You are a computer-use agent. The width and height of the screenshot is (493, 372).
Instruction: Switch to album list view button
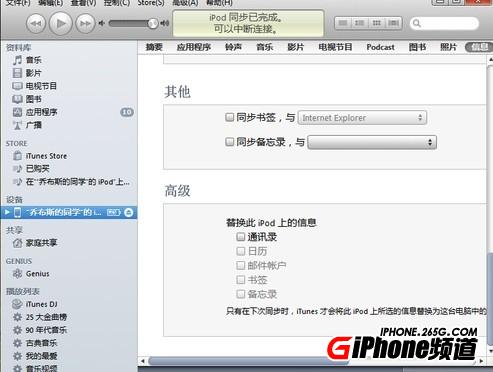(360, 23)
